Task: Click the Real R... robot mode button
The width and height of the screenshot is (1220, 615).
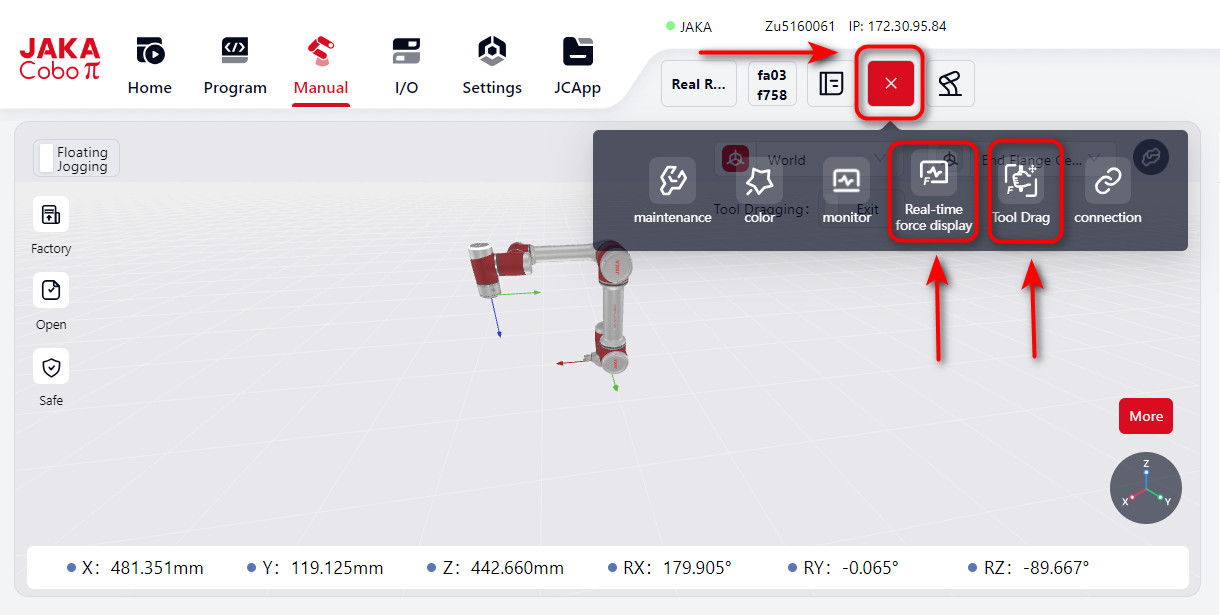Action: coord(699,84)
